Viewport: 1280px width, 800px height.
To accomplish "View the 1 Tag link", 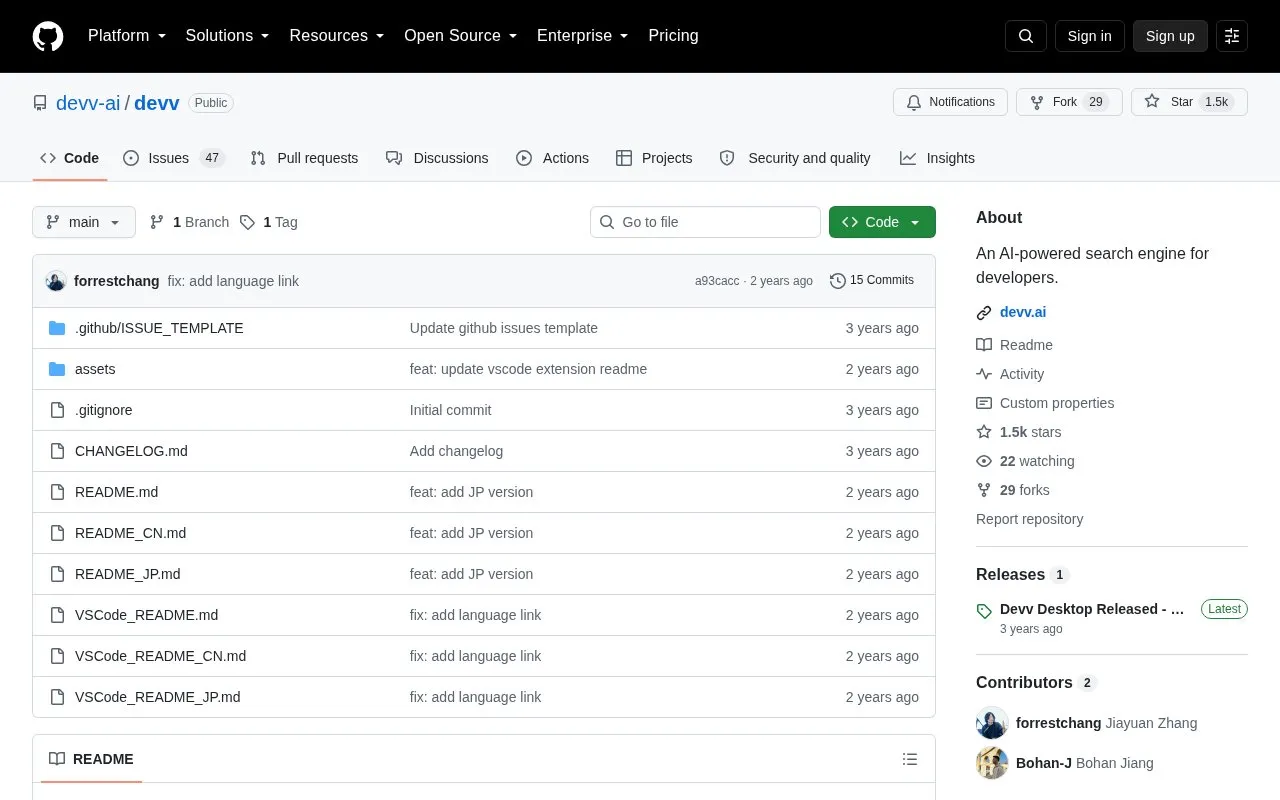I will (268, 222).
